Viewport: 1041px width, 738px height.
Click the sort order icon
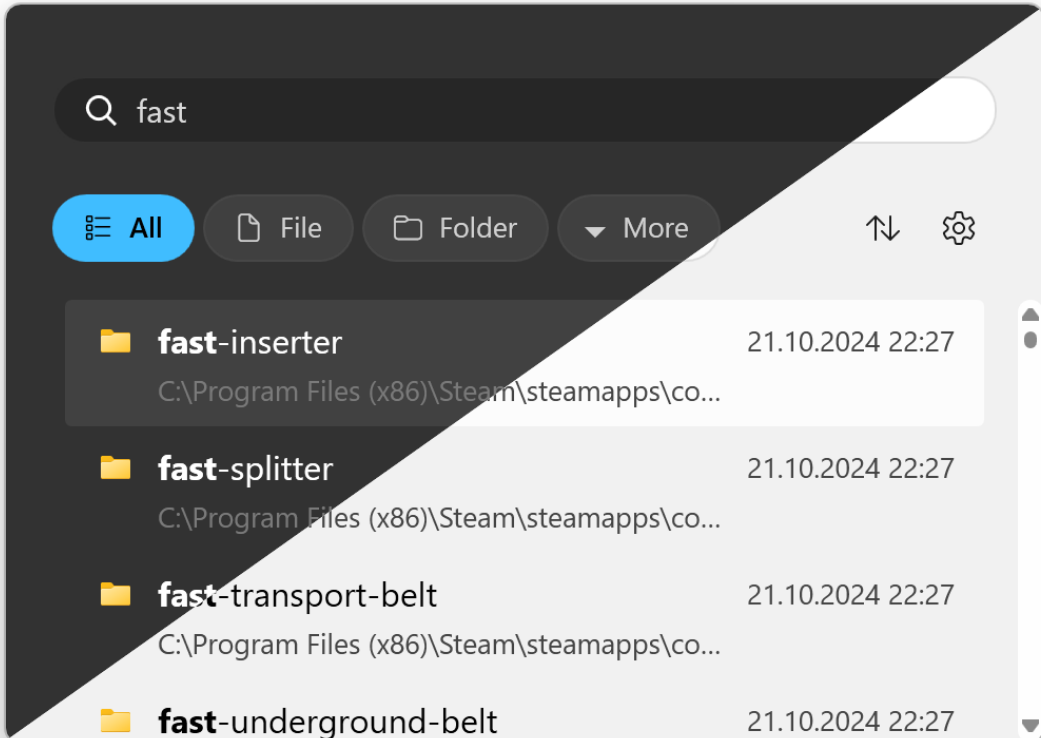click(882, 228)
